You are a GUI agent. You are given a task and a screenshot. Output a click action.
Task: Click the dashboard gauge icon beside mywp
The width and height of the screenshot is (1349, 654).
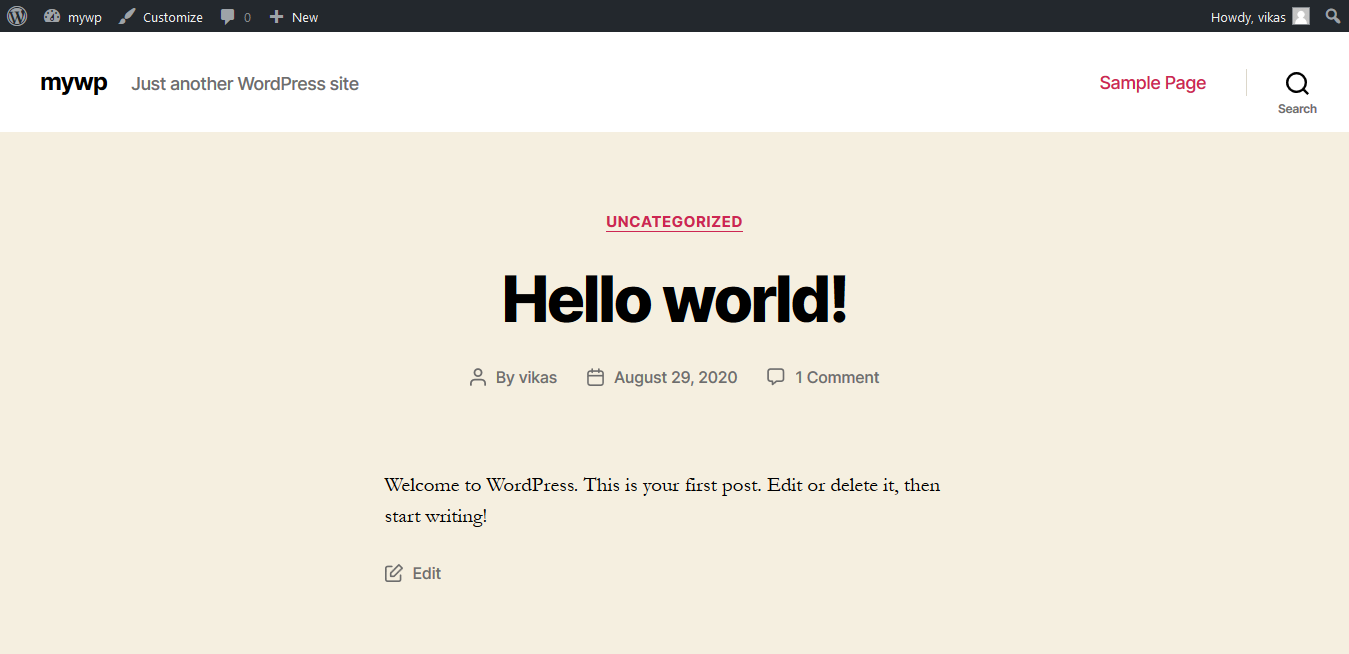(52, 16)
